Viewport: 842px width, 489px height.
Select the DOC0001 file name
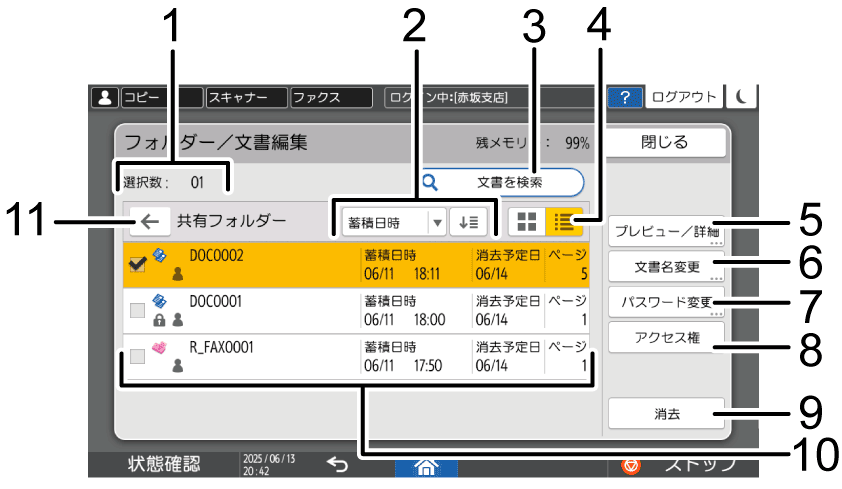tap(216, 302)
